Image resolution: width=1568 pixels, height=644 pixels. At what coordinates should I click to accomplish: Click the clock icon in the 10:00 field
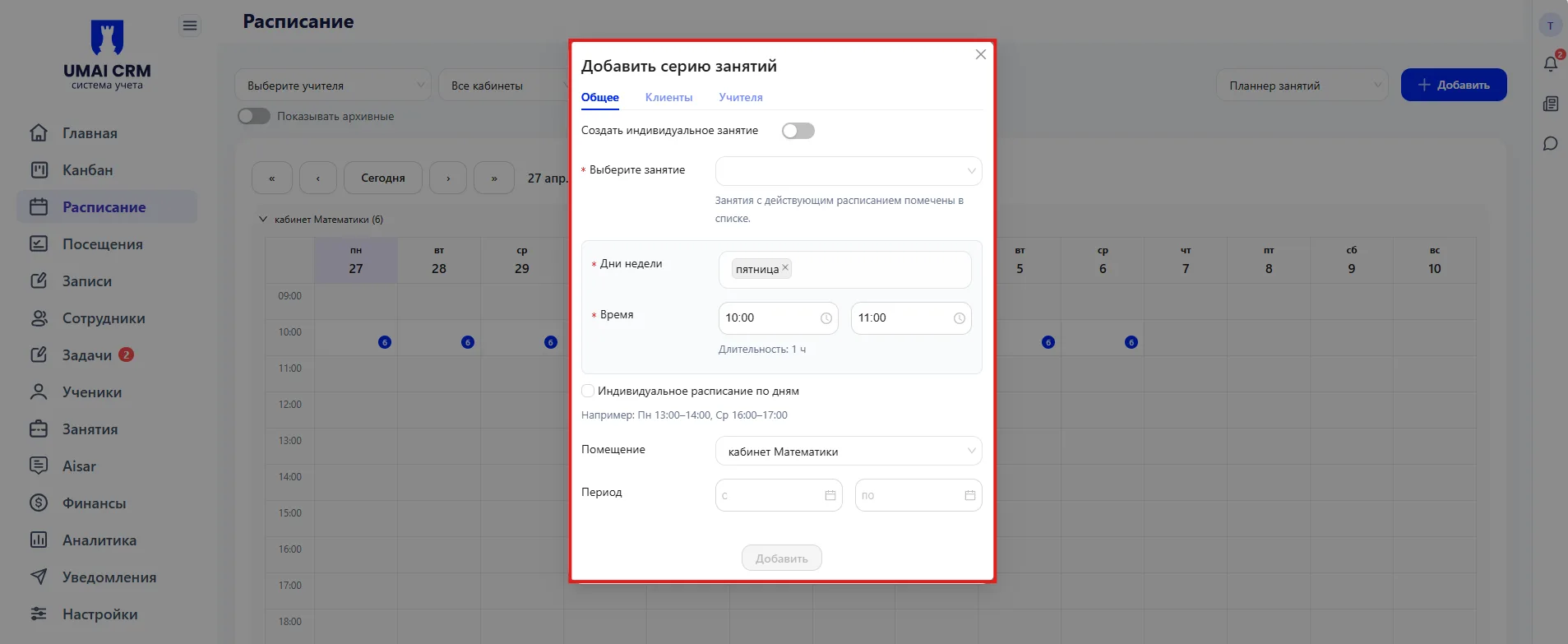coord(826,318)
